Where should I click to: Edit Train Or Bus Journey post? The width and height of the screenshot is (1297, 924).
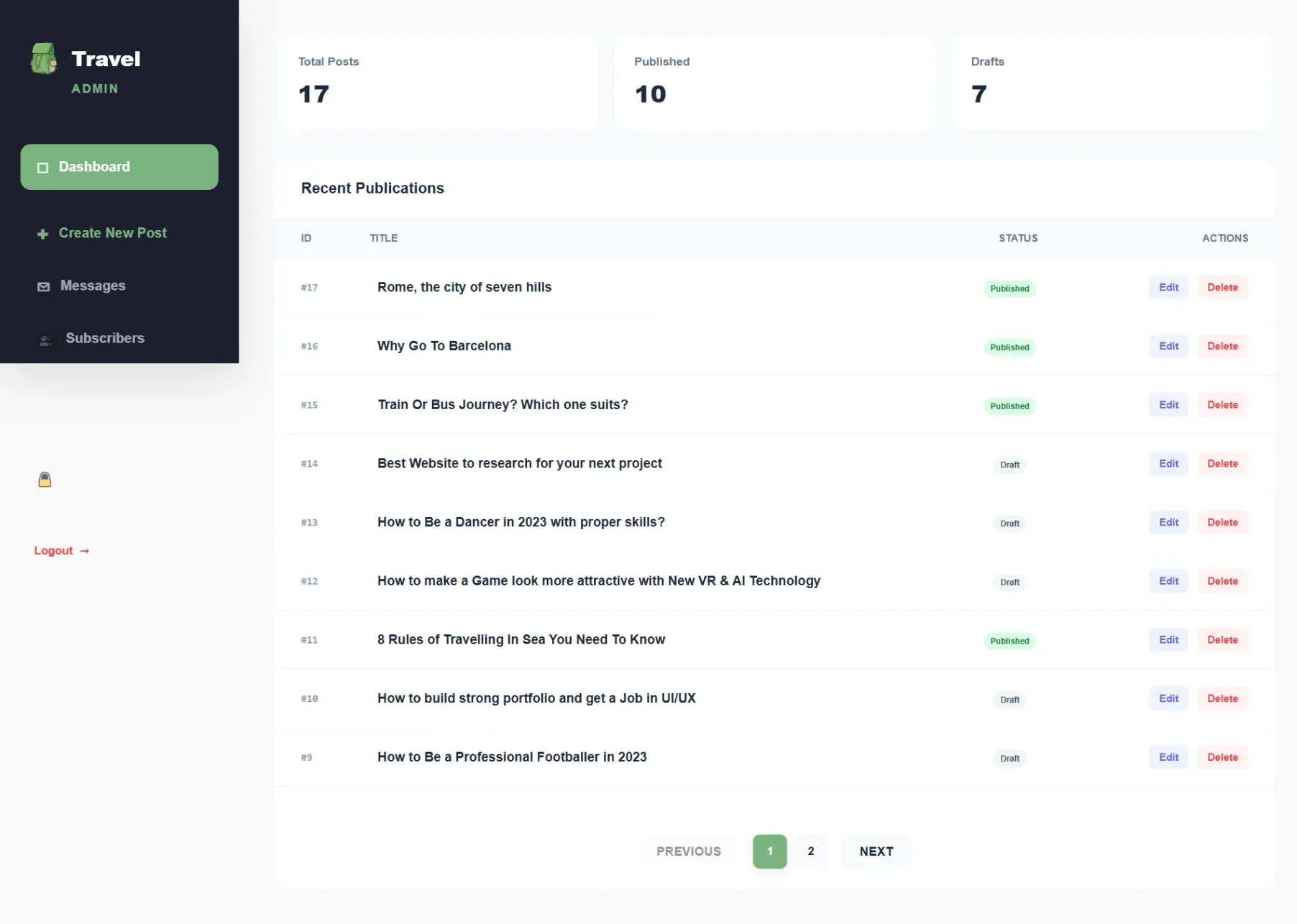[1168, 405]
